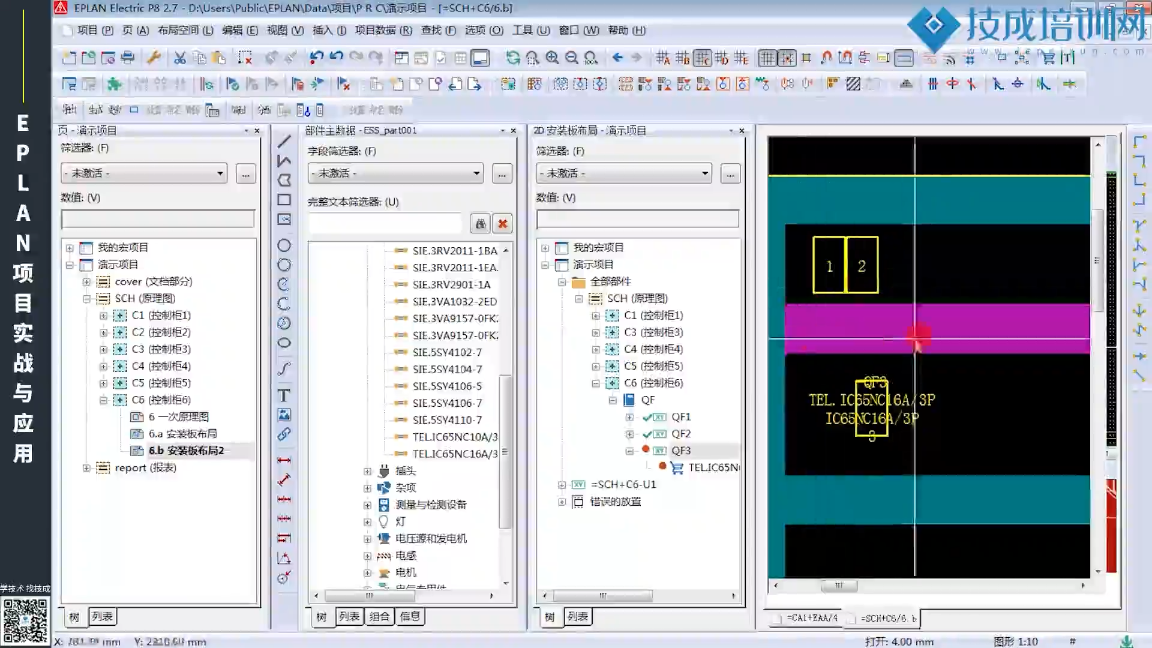Select the Polyline drawing tool

pos(284,160)
